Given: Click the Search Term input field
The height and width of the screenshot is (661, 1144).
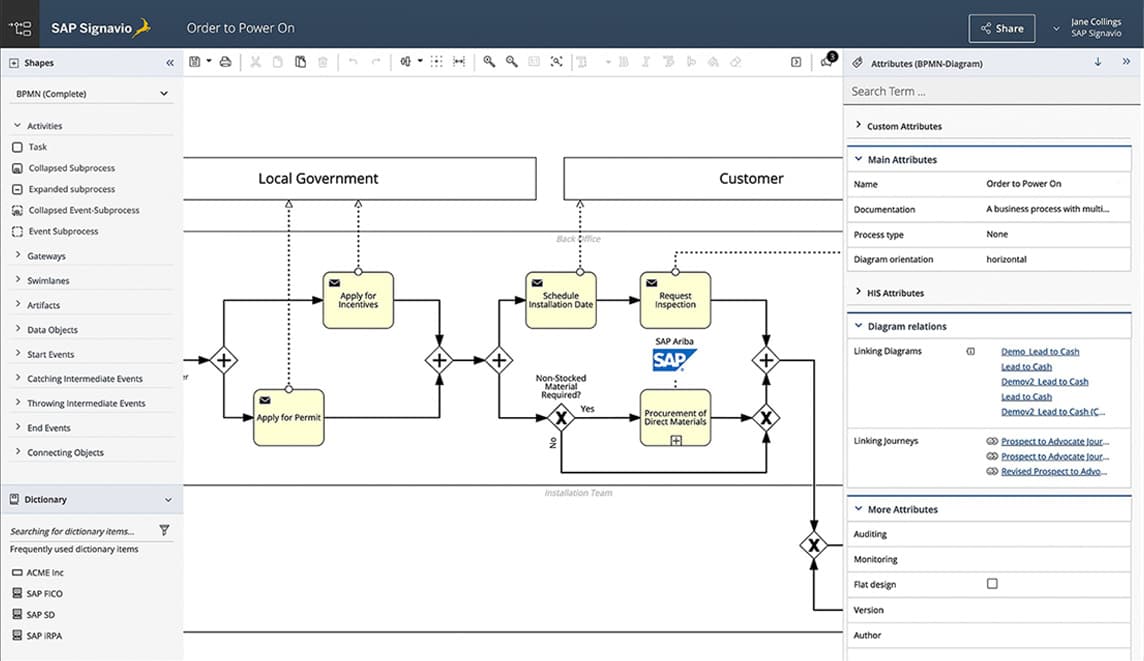Looking at the screenshot, I should click(991, 91).
